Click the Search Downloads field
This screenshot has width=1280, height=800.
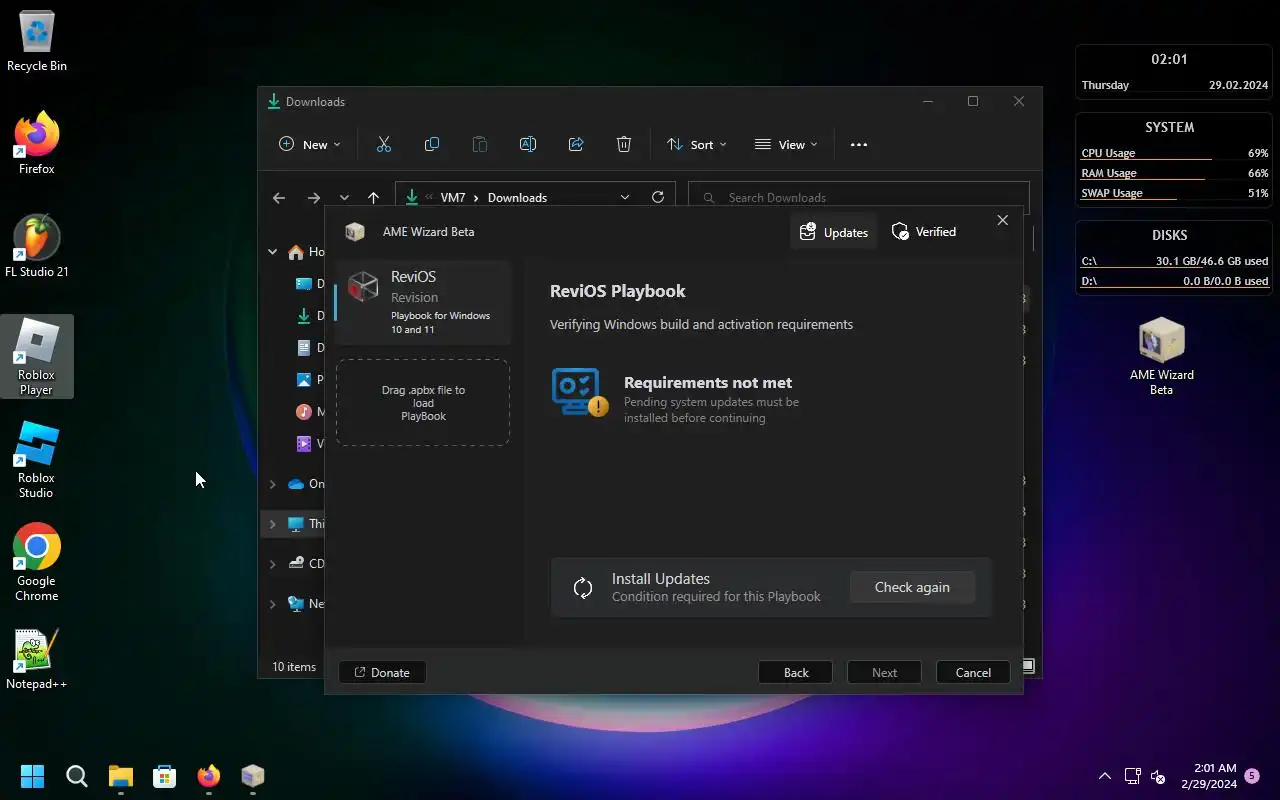coord(859,197)
